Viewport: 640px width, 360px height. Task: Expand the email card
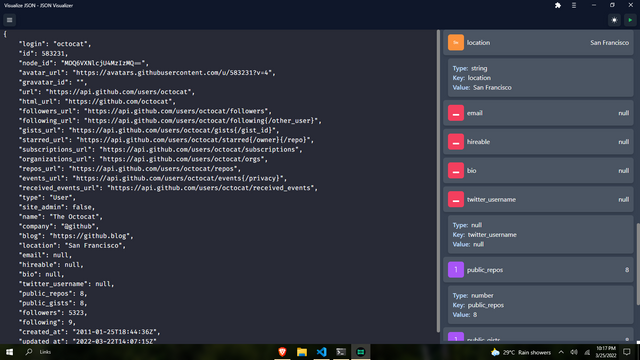[x=538, y=113]
